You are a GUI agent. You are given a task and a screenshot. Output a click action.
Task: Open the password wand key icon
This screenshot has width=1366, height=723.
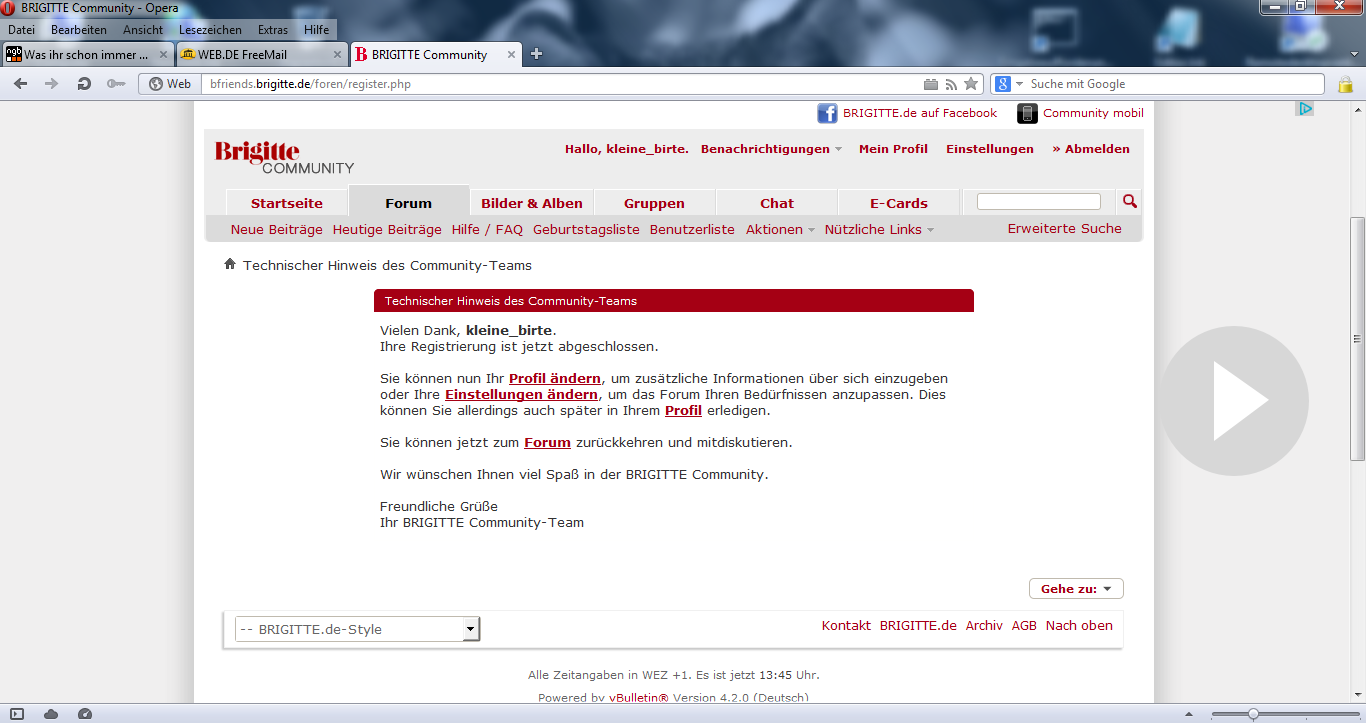point(116,84)
